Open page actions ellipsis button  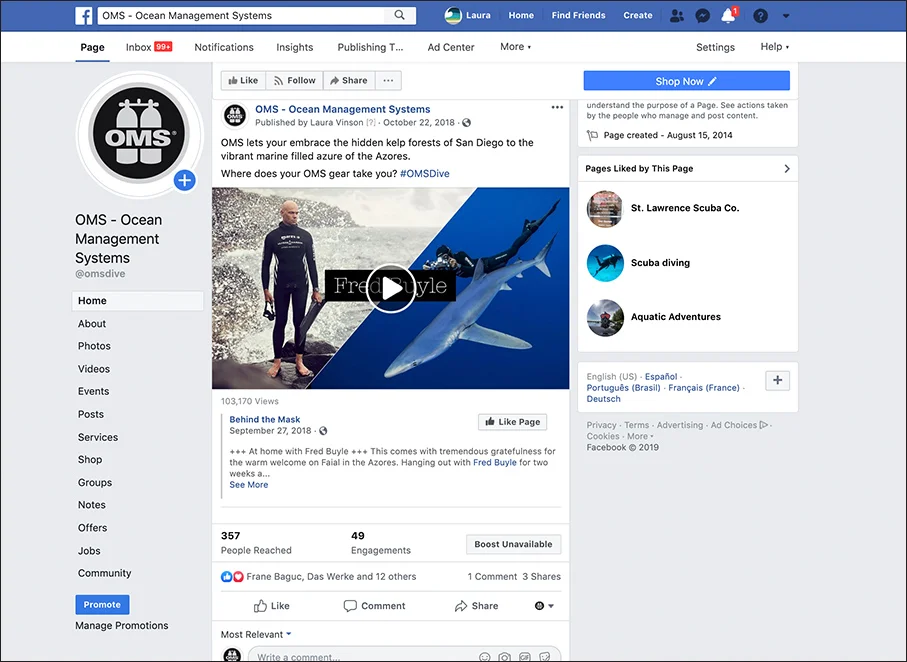388,80
